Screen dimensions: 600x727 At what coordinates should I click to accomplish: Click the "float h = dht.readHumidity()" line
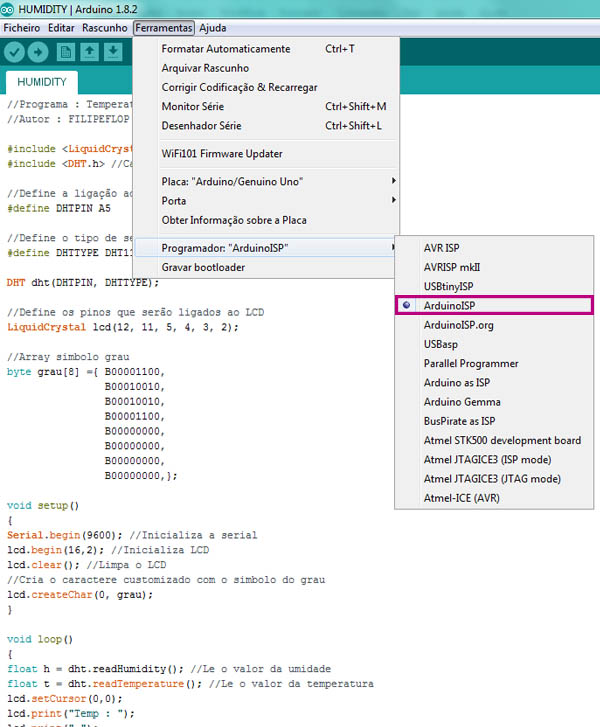pos(169,669)
